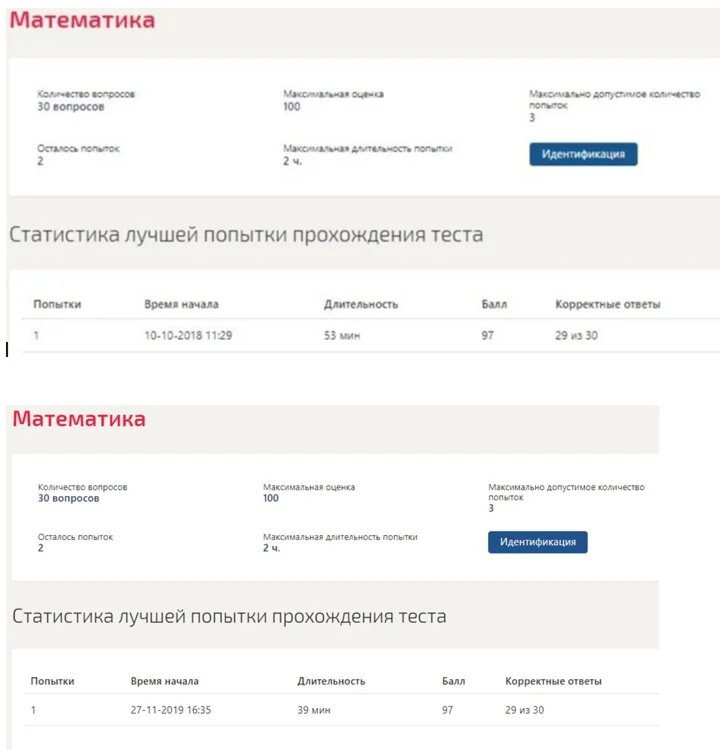The width and height of the screenshot is (720, 750).
Task: Click the 39 мин duration cell
Action: point(314,710)
